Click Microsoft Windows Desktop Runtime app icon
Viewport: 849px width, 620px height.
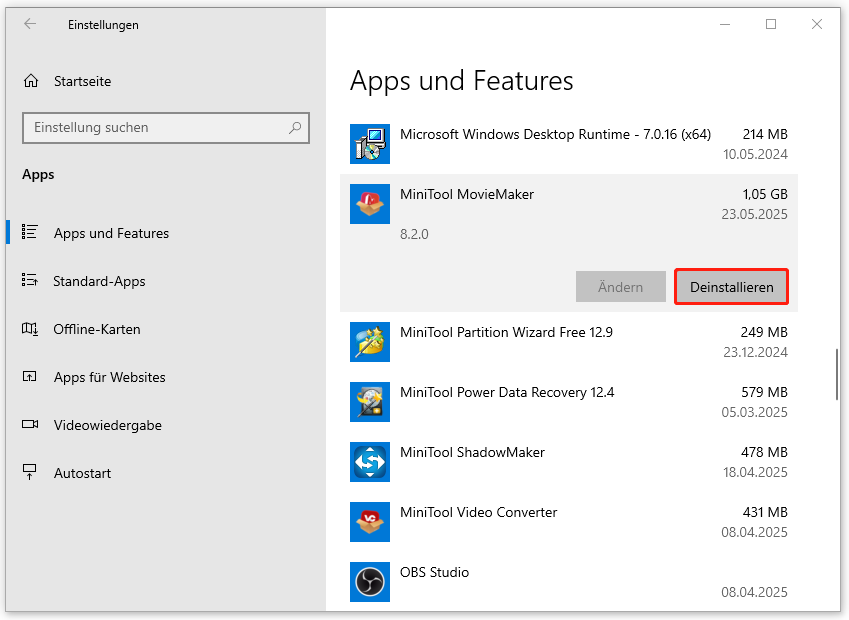370,144
